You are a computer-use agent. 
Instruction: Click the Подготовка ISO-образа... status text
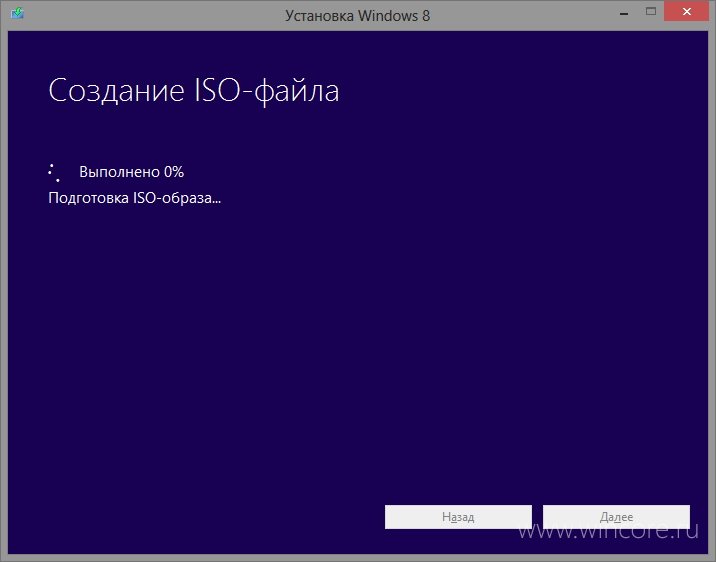[135, 198]
